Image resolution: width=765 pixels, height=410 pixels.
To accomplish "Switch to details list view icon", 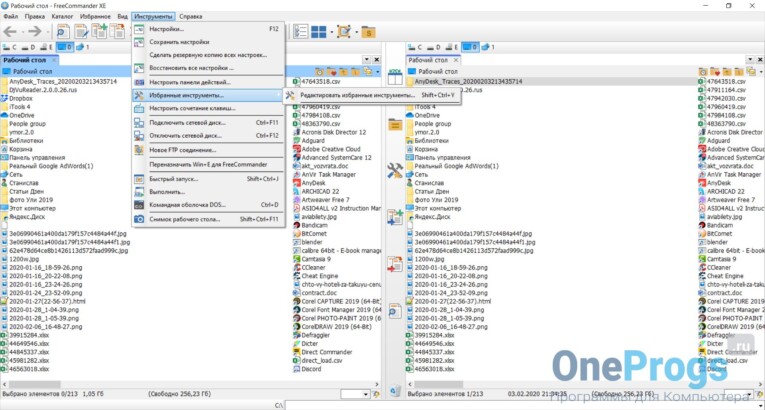I will point(301,32).
